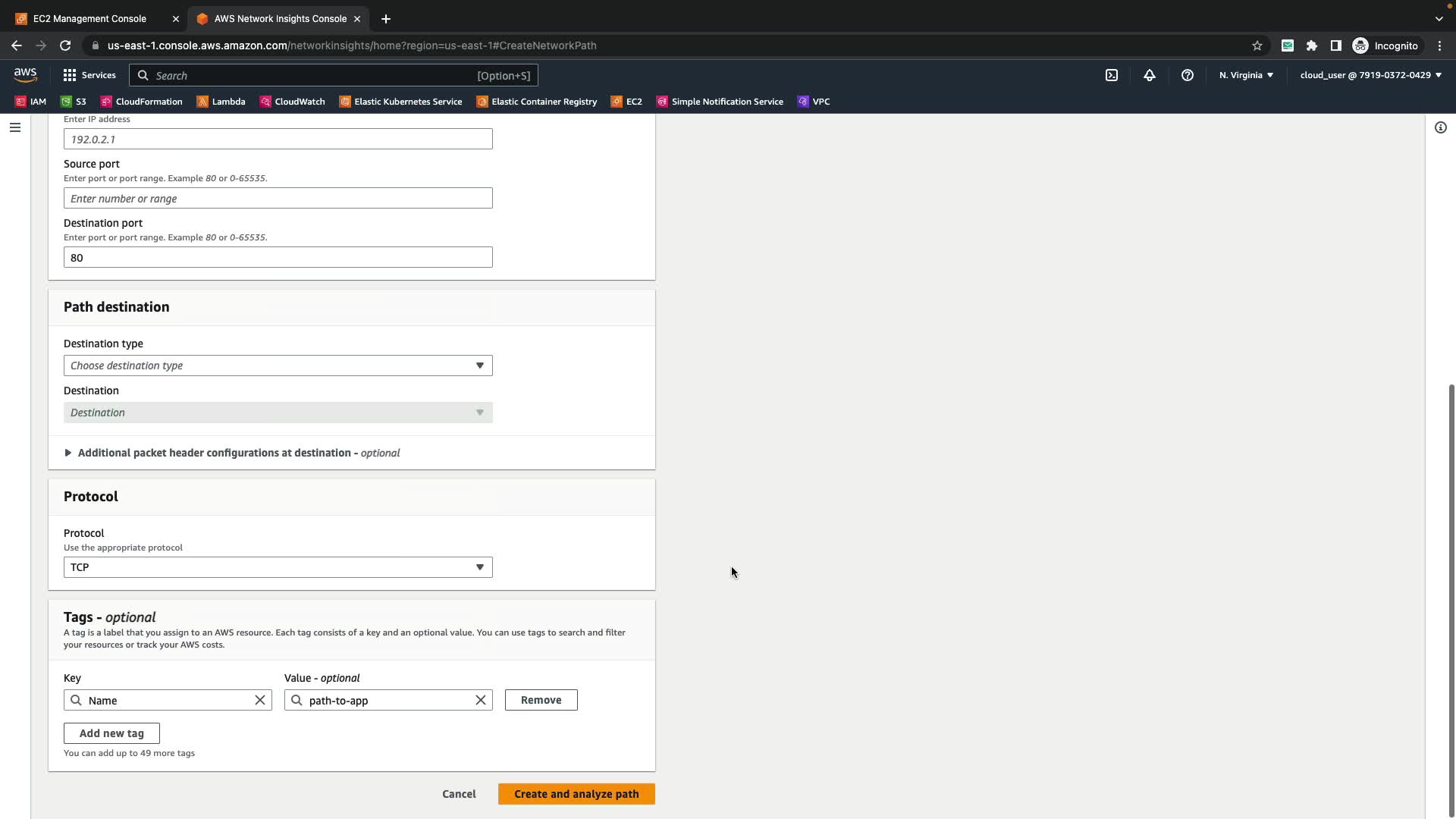This screenshot has width=1456, height=819.
Task: Open the help question mark icon
Action: click(1188, 75)
